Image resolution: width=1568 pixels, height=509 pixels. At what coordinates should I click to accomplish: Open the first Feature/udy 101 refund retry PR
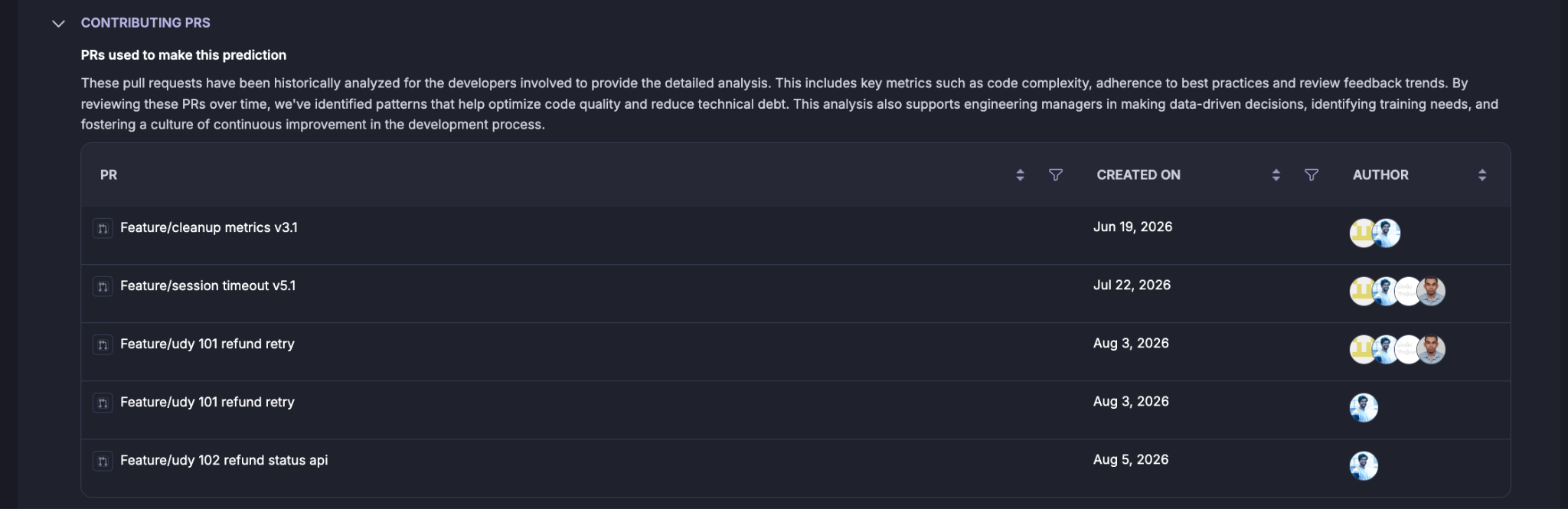pyautogui.click(x=207, y=344)
